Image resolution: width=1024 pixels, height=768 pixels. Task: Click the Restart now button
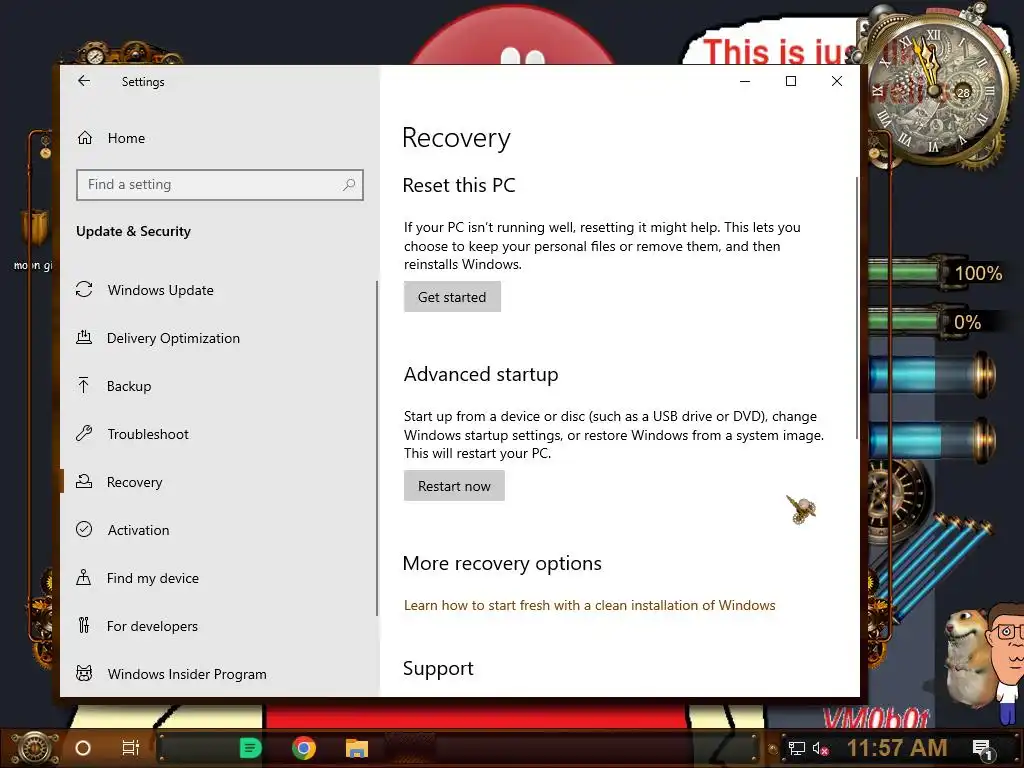(454, 486)
